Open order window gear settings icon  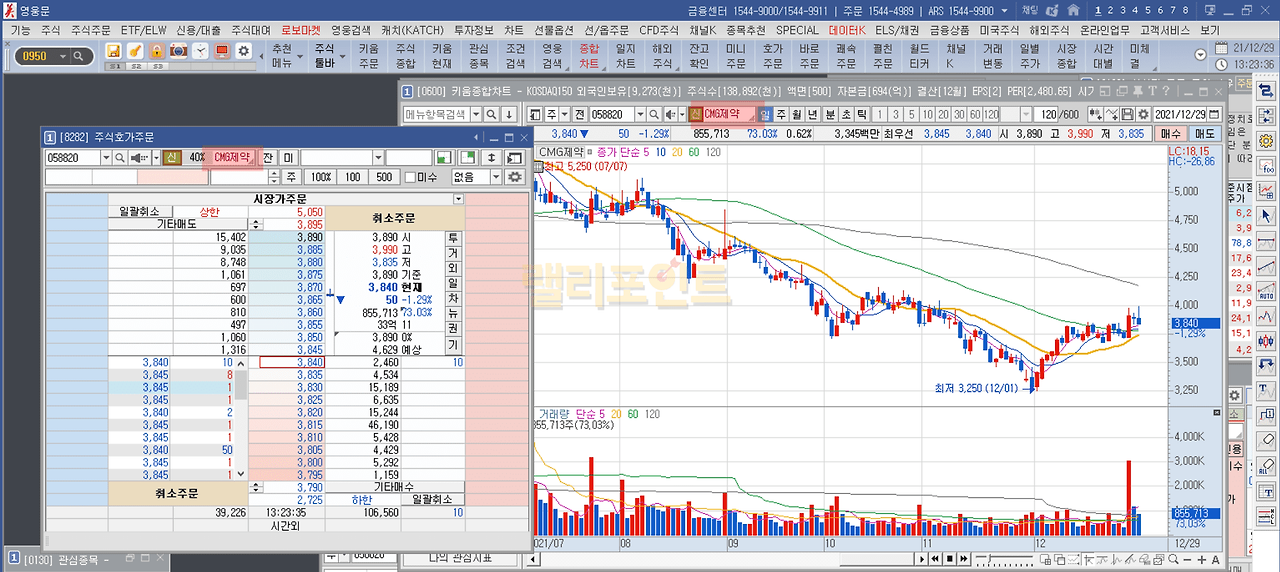coord(516,177)
